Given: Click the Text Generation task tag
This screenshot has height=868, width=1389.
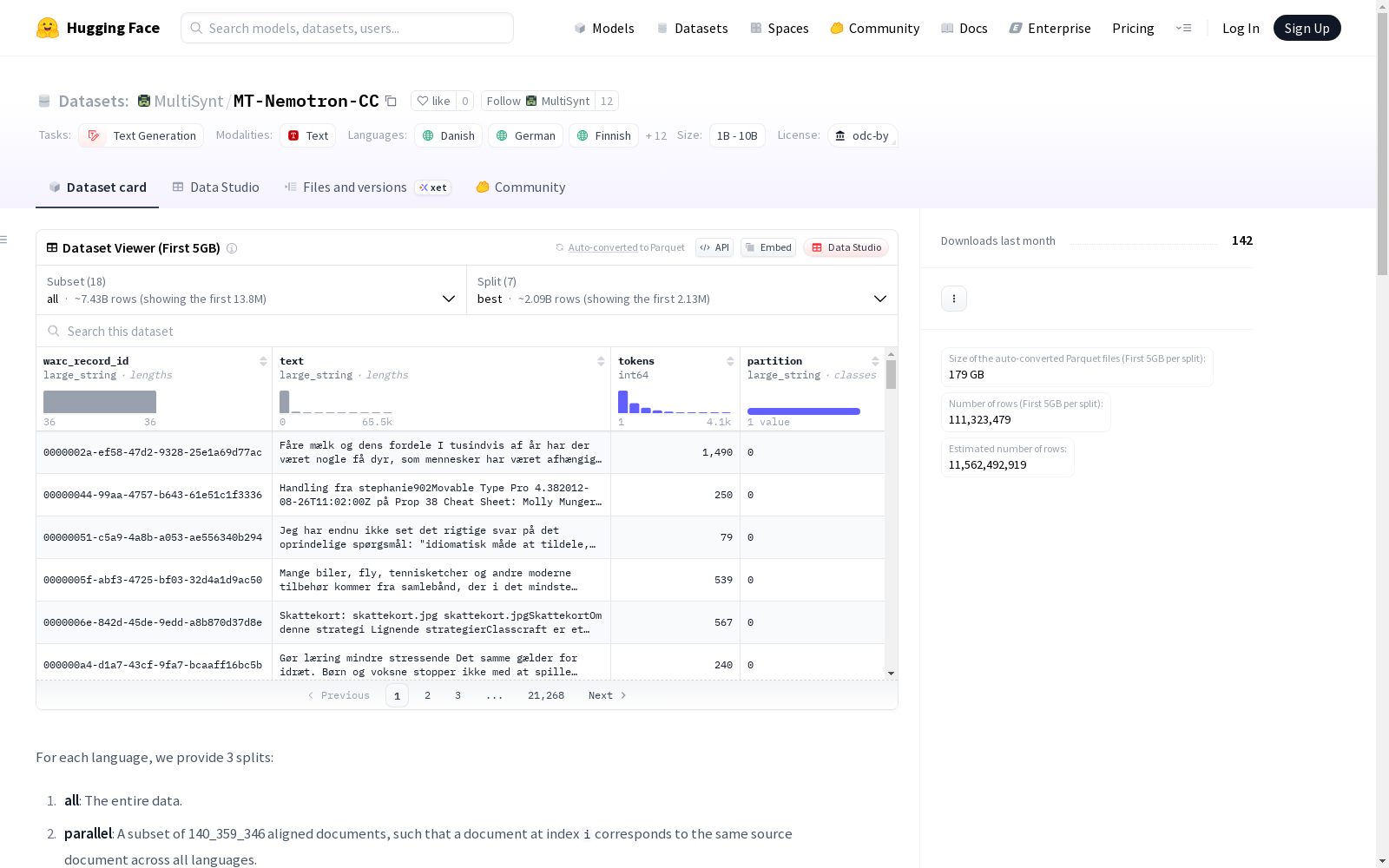Looking at the screenshot, I should pos(142,135).
